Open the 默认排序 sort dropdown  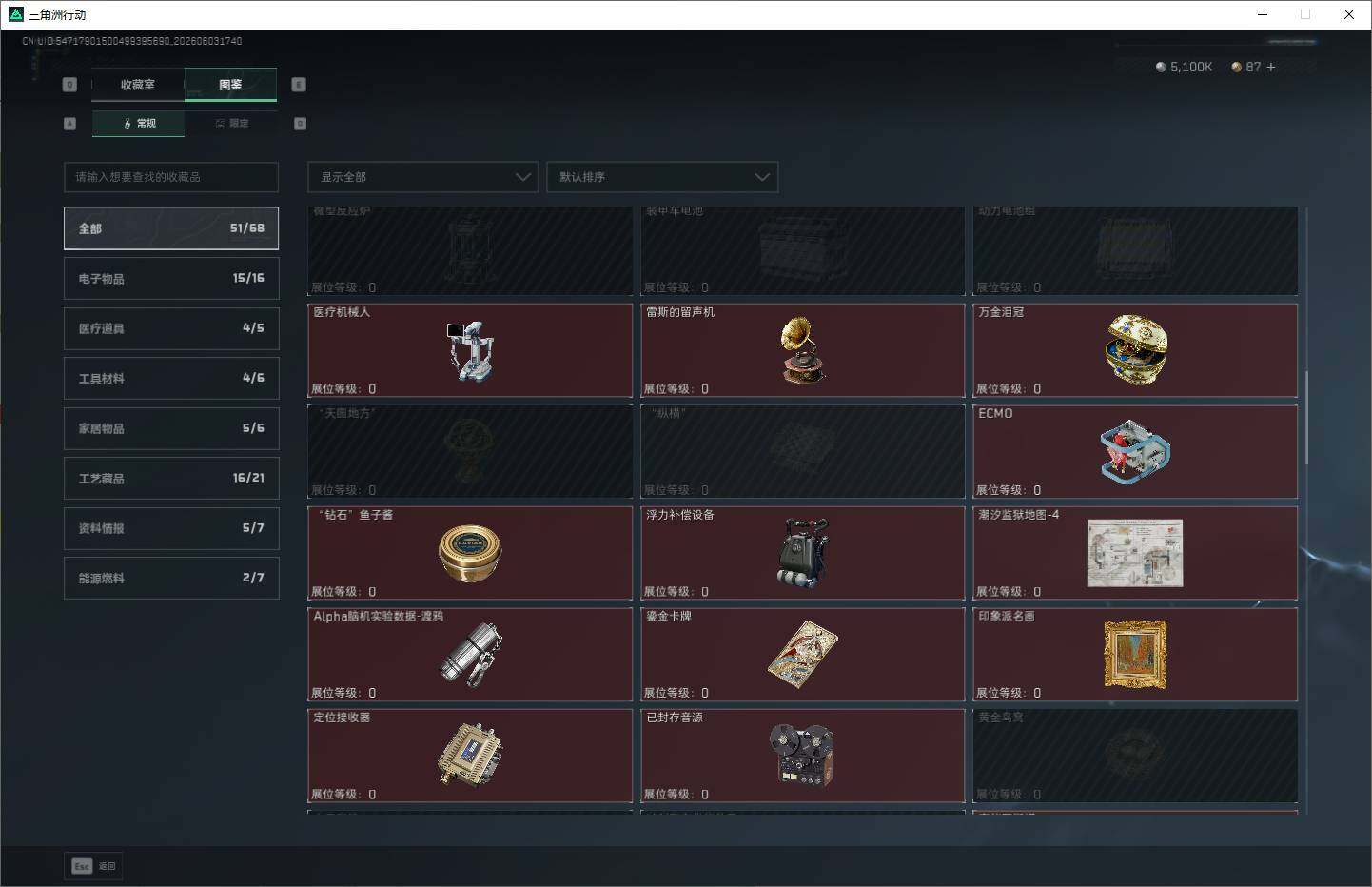pos(662,177)
